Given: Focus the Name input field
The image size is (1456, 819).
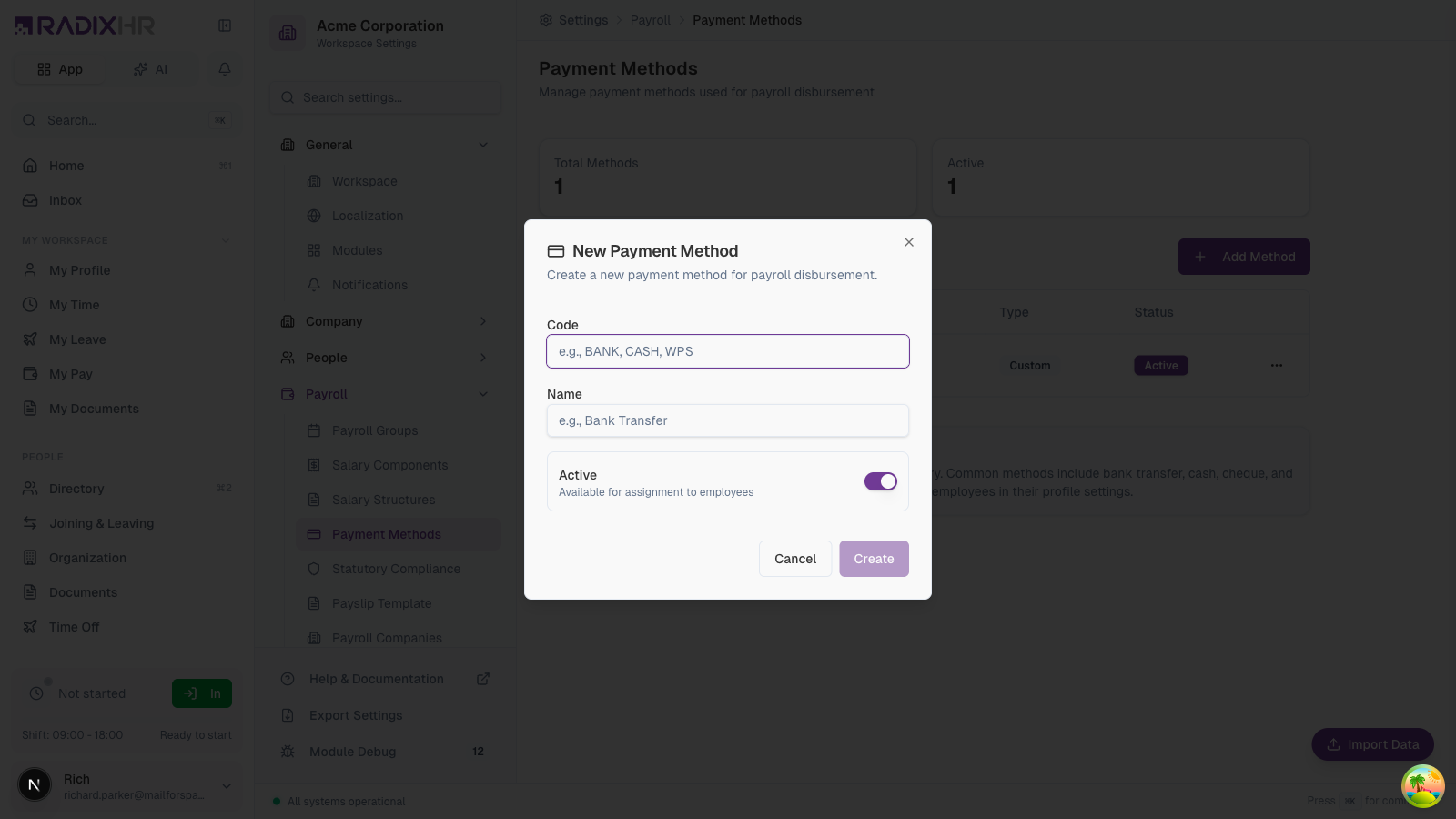Looking at the screenshot, I should coord(728,420).
